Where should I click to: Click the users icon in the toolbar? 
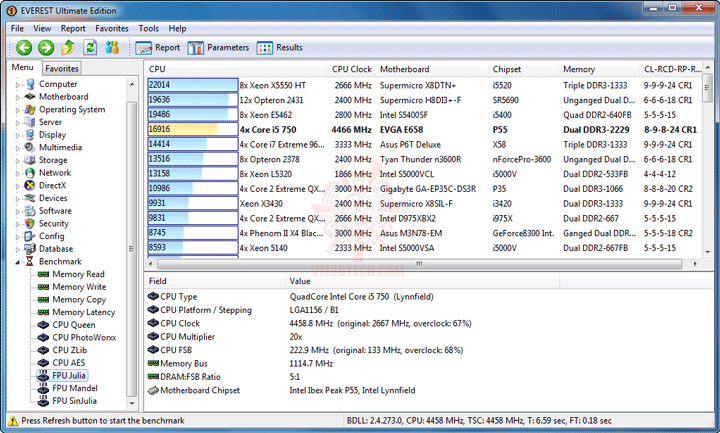112,47
